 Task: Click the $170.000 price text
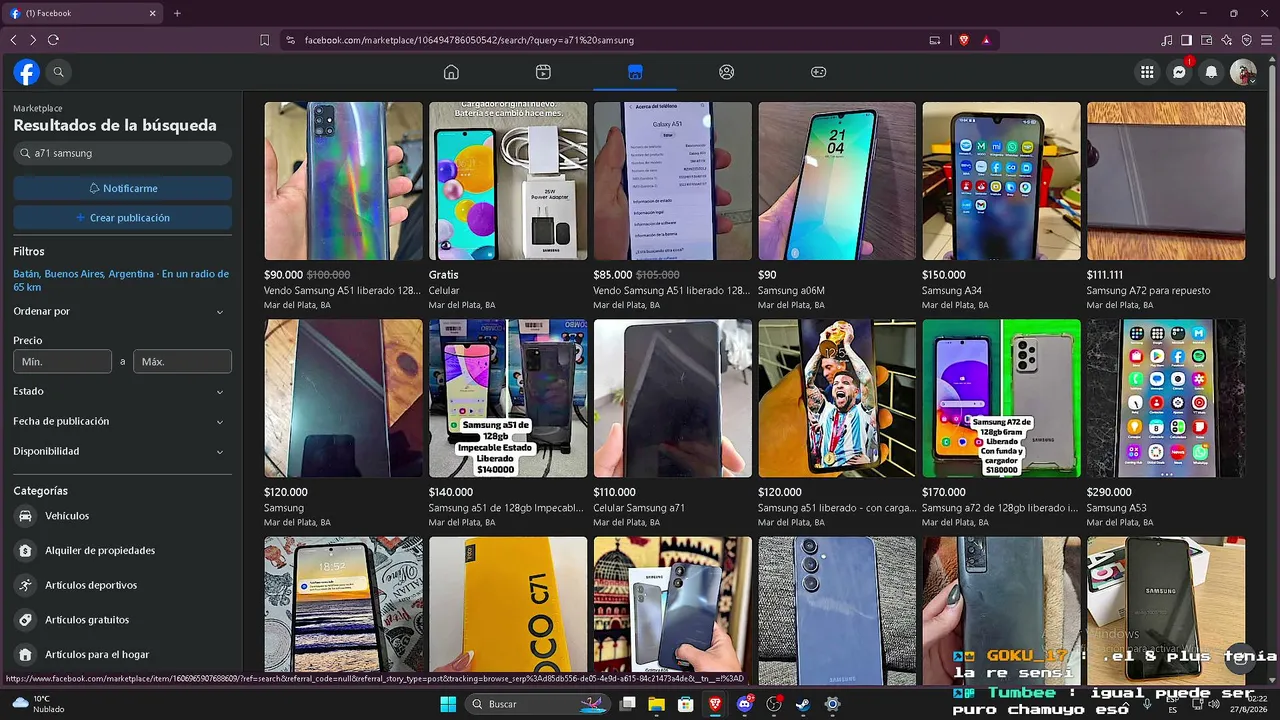click(x=944, y=492)
